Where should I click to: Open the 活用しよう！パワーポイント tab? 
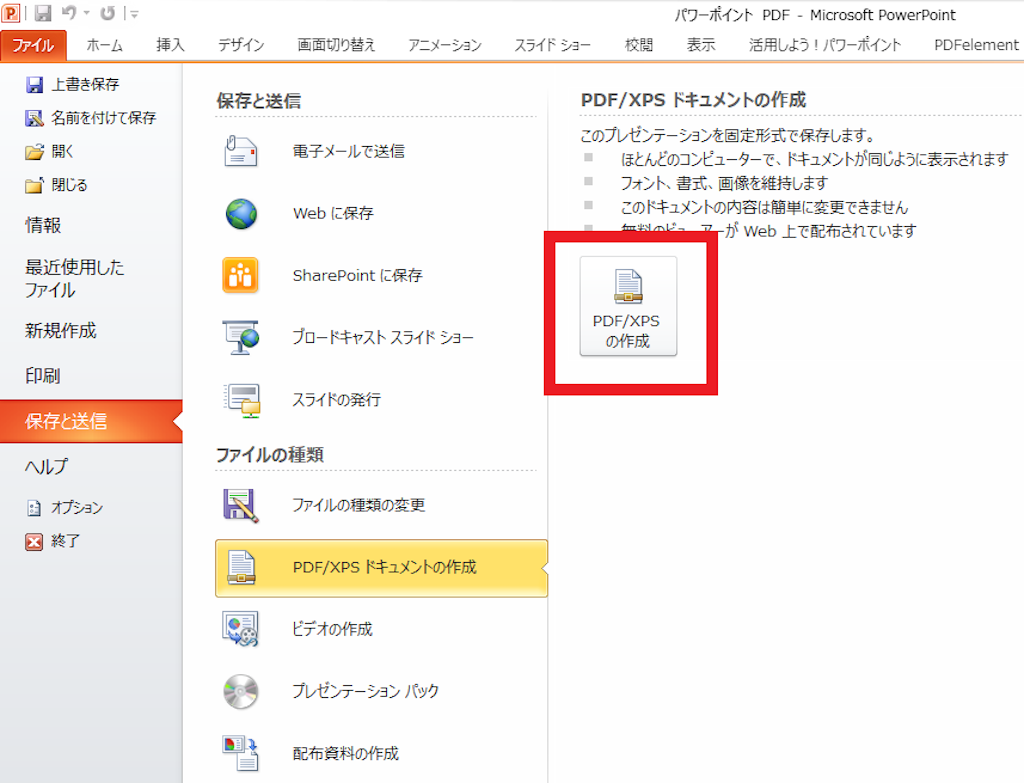tap(825, 45)
